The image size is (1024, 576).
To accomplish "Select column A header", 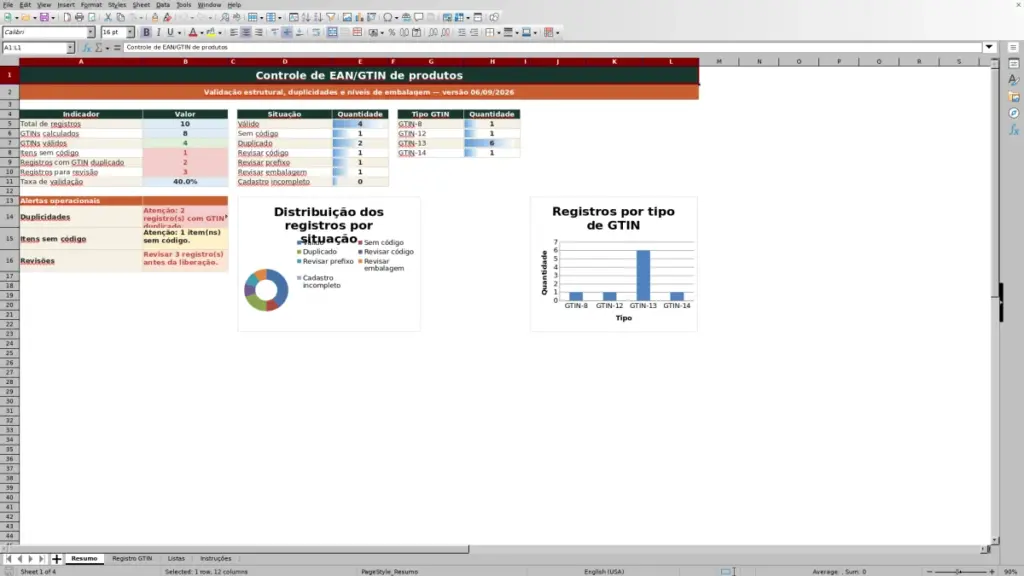I will [81, 61].
